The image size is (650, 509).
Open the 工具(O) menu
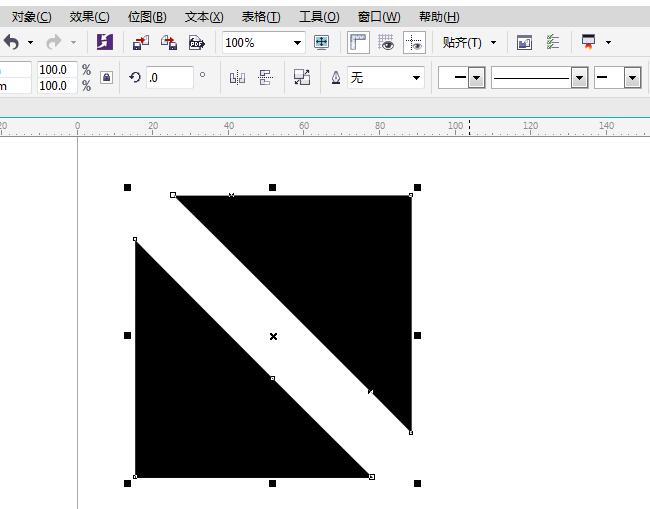pos(319,17)
